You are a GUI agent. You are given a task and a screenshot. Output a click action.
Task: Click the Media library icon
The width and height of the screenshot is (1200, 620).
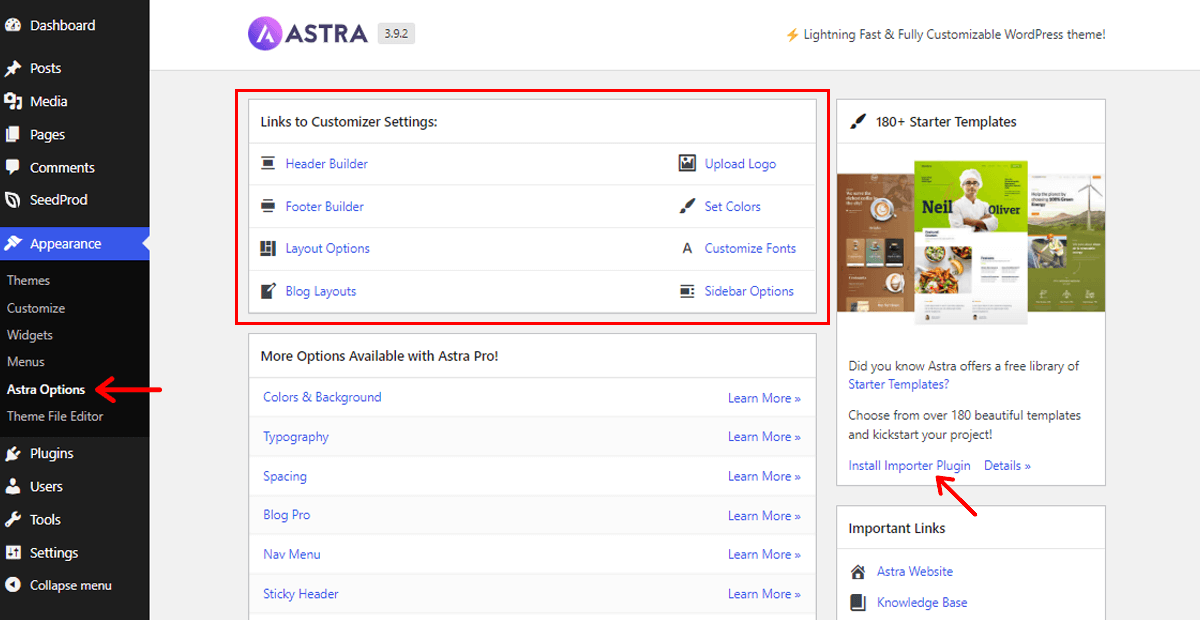click(x=13, y=101)
